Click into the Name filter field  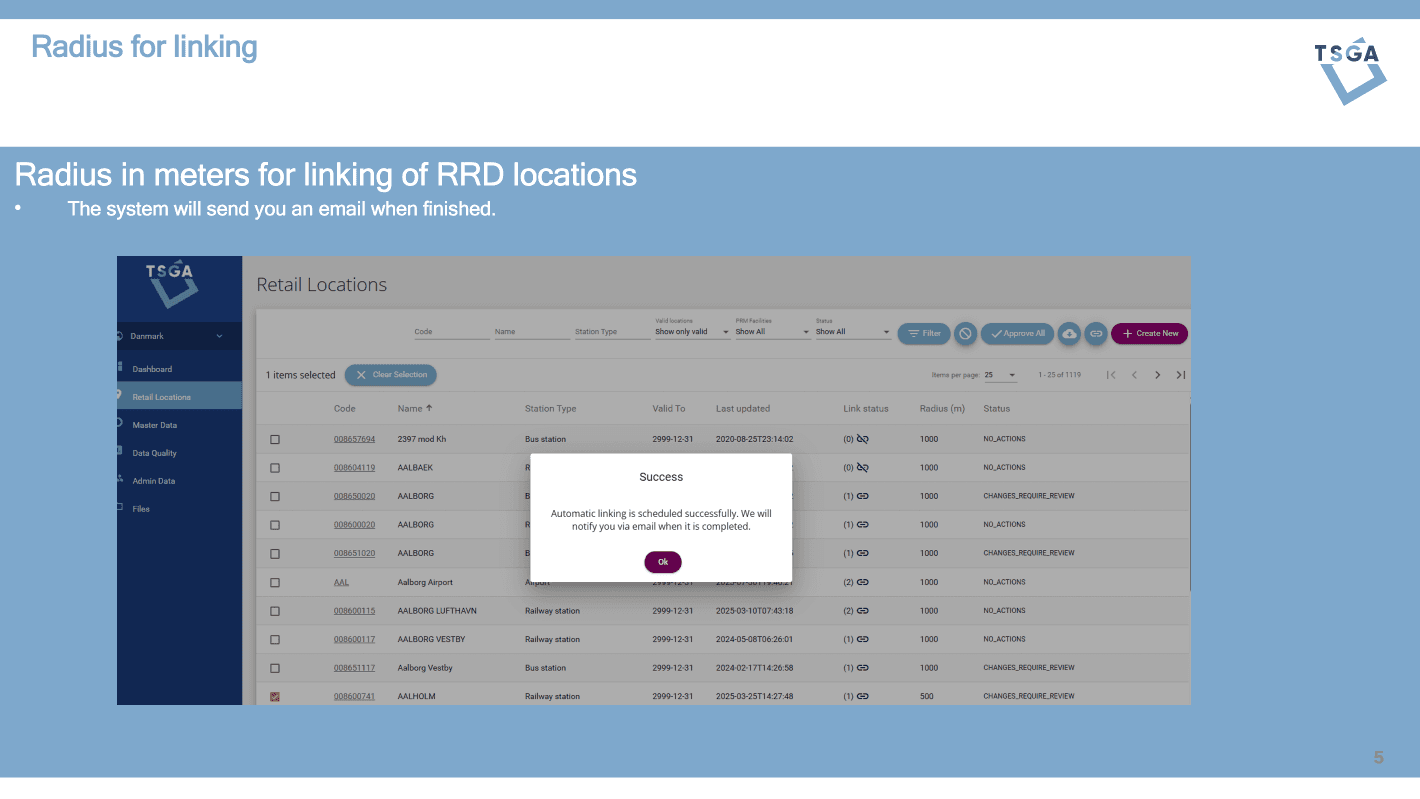point(532,332)
